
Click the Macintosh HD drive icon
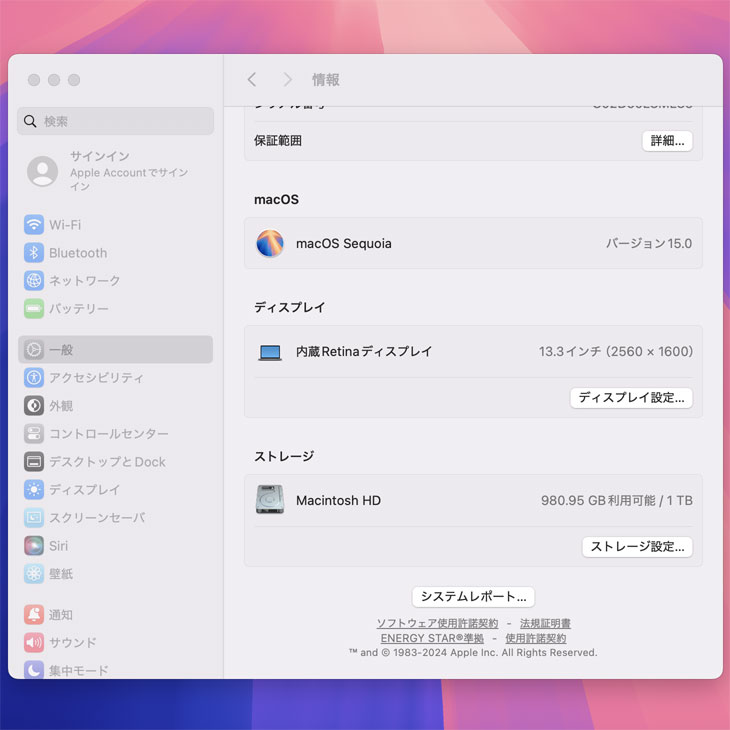270,500
